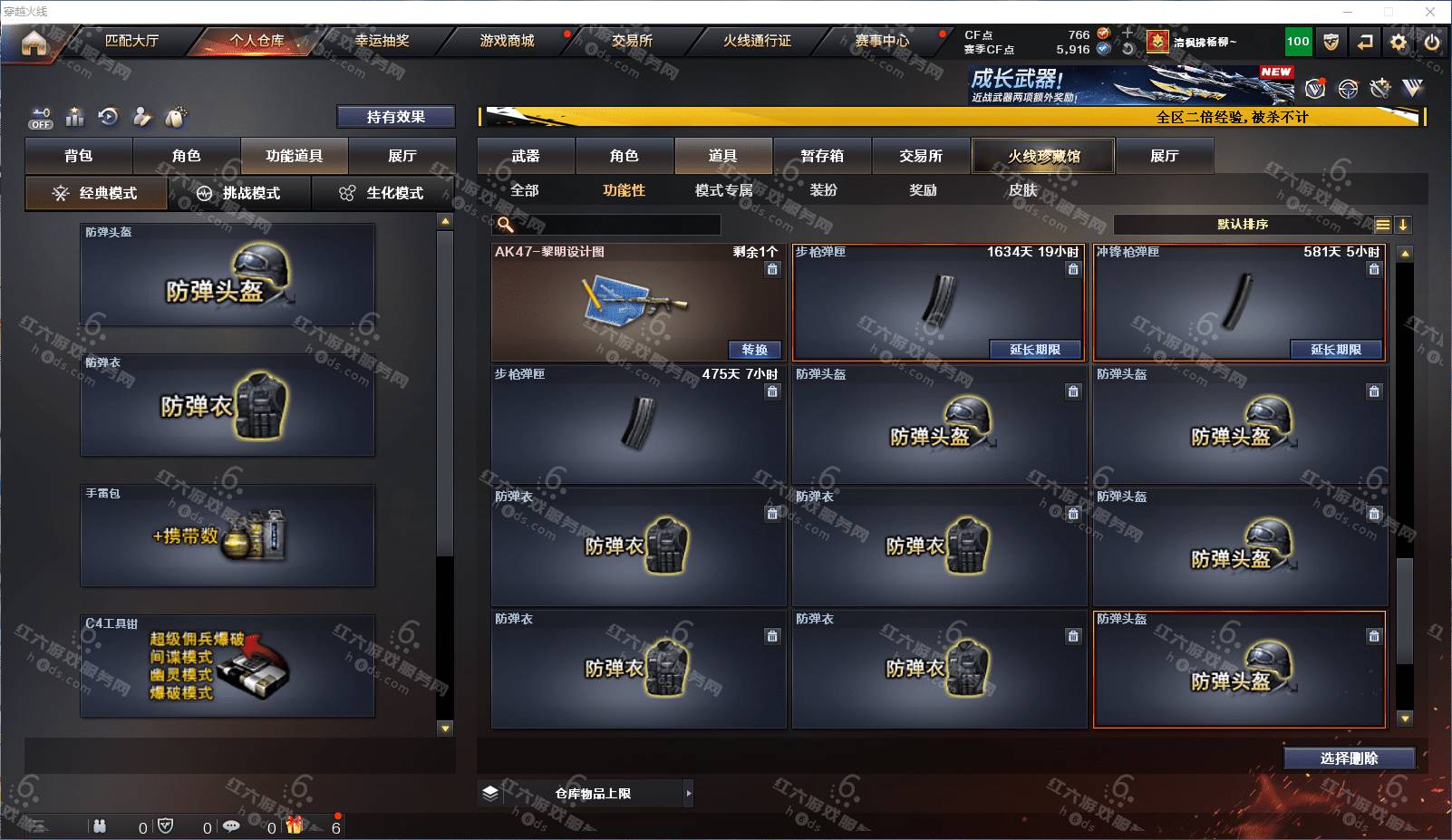Click left panel scroll-down arrow
The width and height of the screenshot is (1452, 840).
coord(445,728)
